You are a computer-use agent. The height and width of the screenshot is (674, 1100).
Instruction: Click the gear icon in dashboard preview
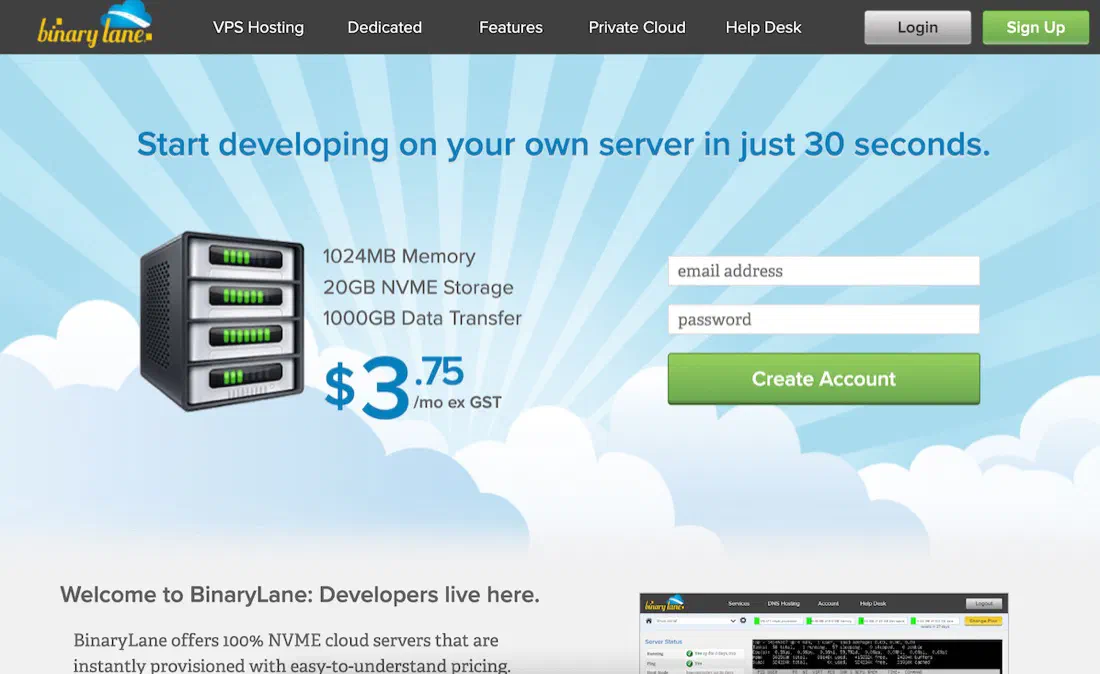click(743, 620)
